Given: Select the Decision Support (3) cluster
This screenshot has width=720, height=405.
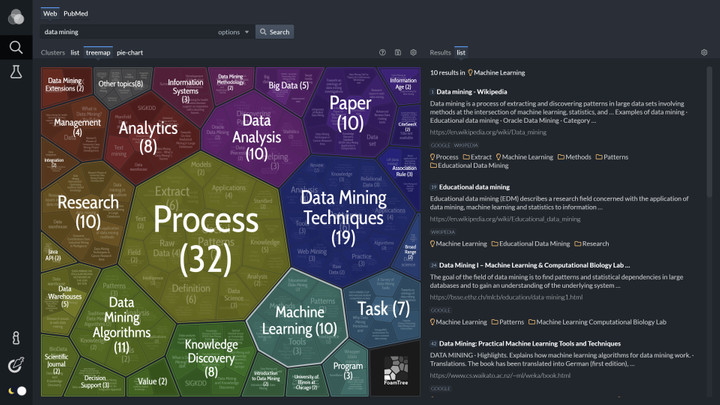Looking at the screenshot, I should pyautogui.click(x=95, y=381).
